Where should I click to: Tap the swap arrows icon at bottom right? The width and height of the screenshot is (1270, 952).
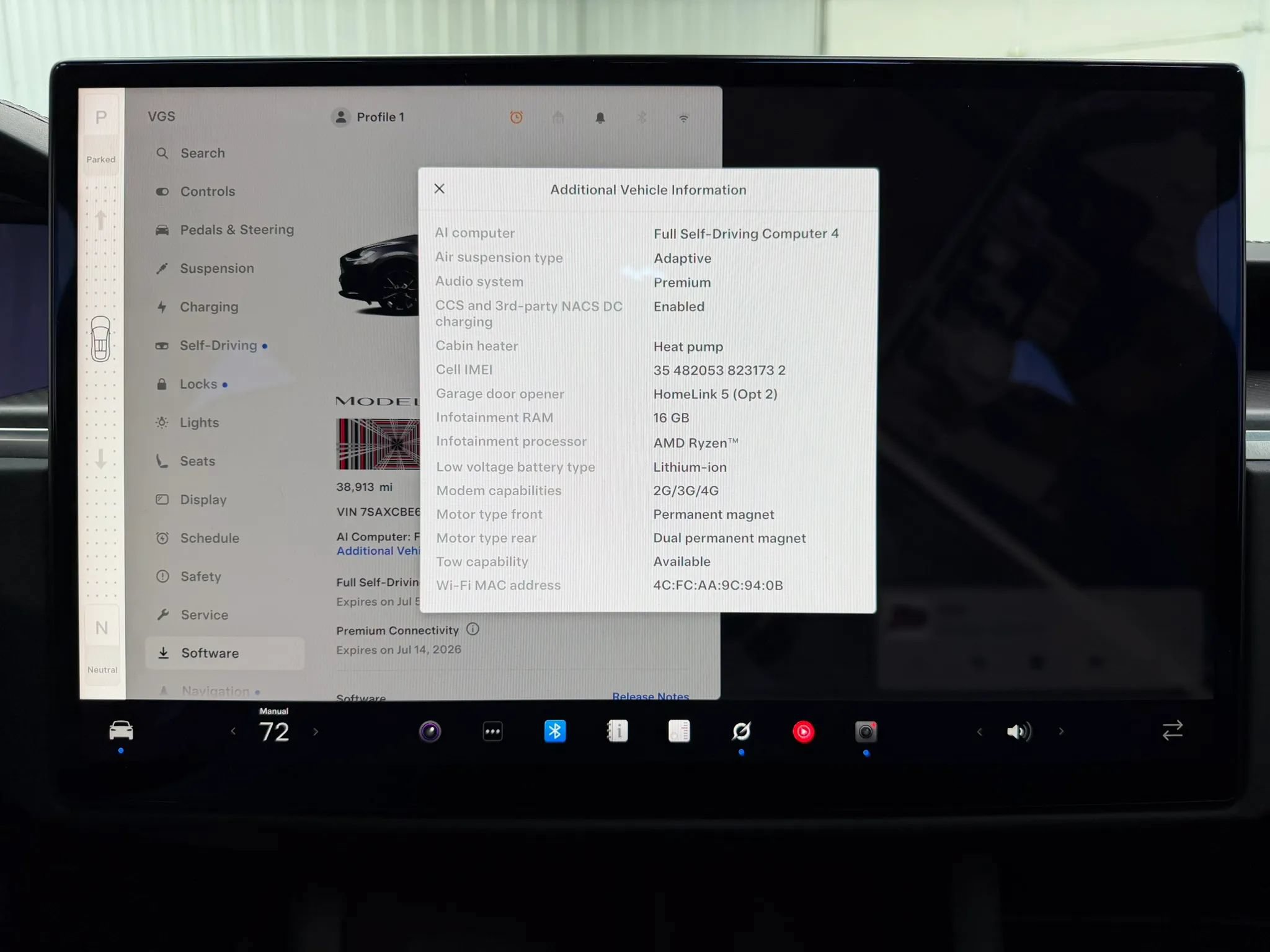click(1173, 730)
